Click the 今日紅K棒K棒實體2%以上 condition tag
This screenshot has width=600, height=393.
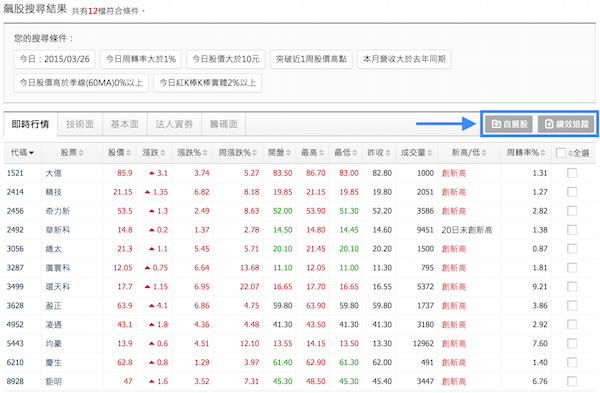207,83
